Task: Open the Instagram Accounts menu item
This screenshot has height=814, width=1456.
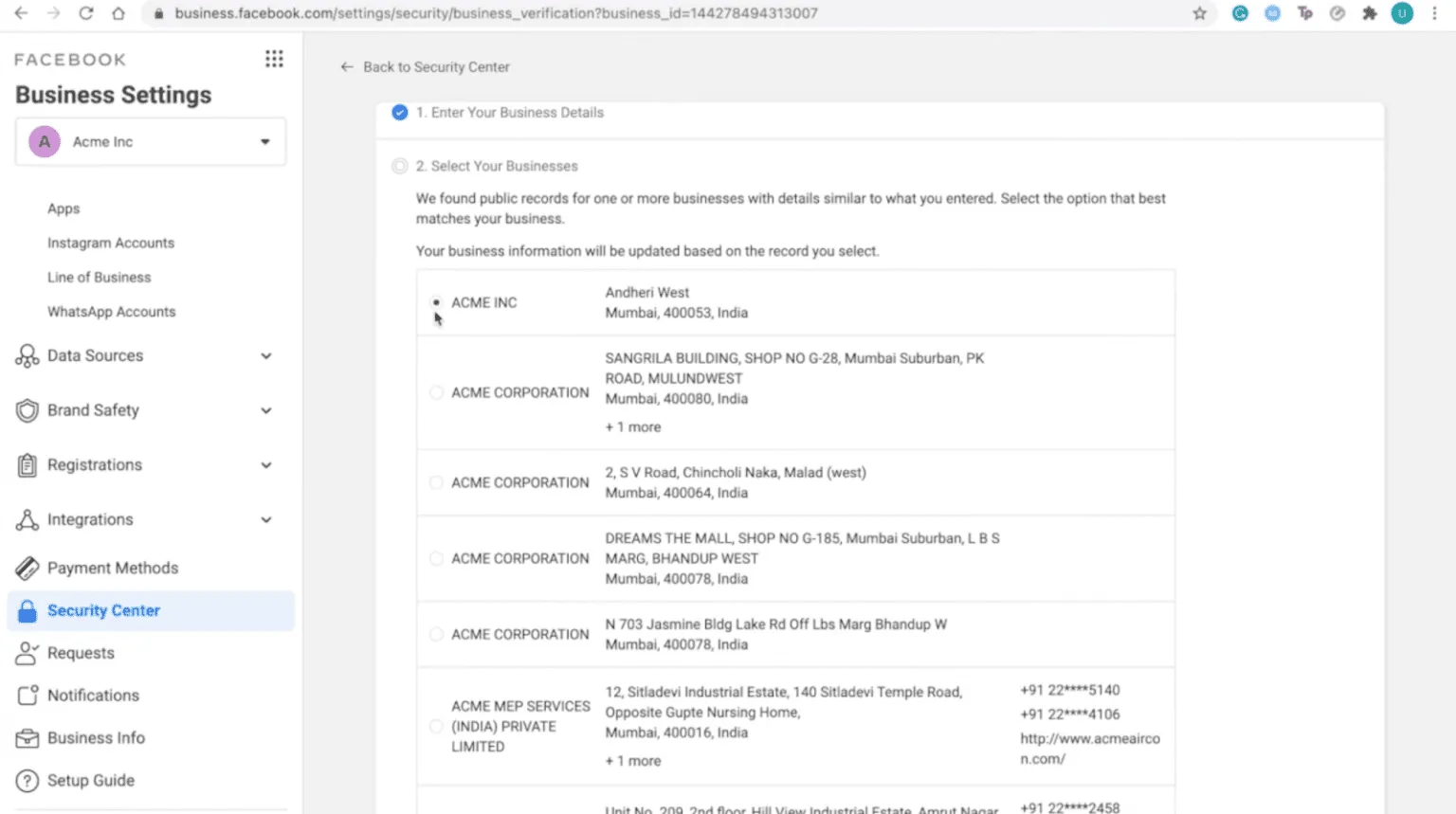Action: click(111, 243)
